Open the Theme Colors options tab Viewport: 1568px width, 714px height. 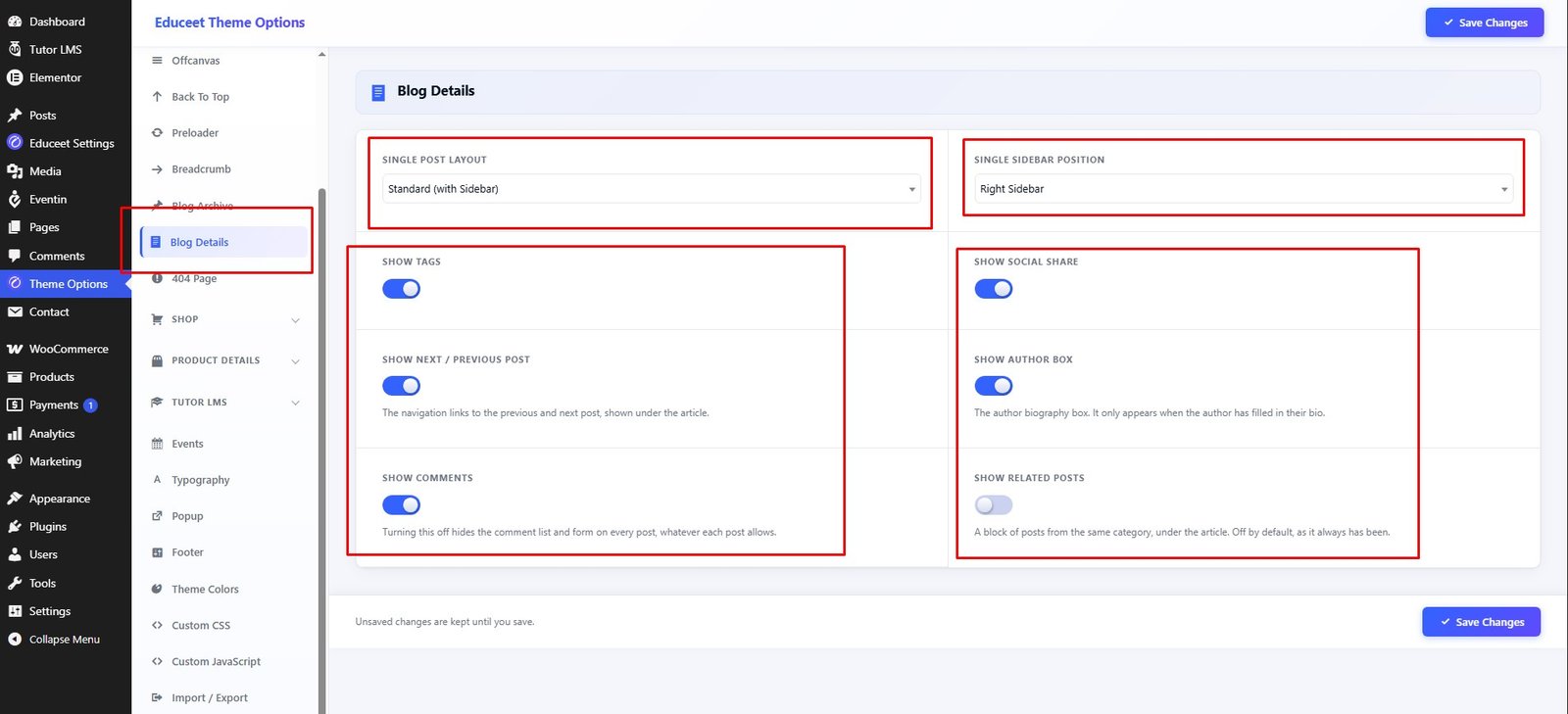pos(224,589)
